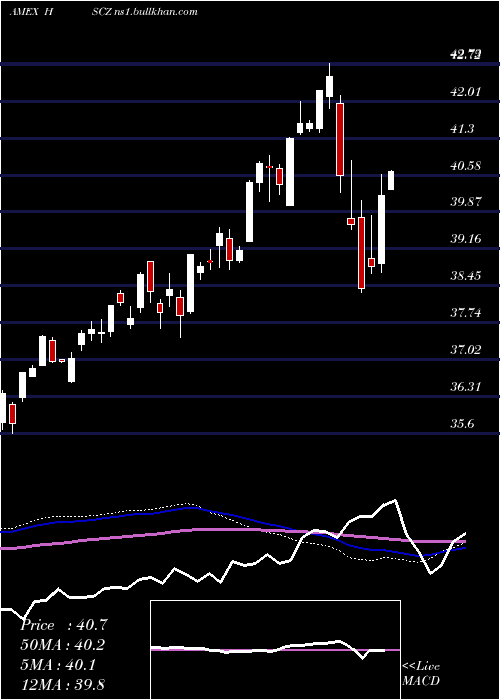Click the AMEX exchange label in header
The width and height of the screenshot is (500, 700).
click(24, 12)
